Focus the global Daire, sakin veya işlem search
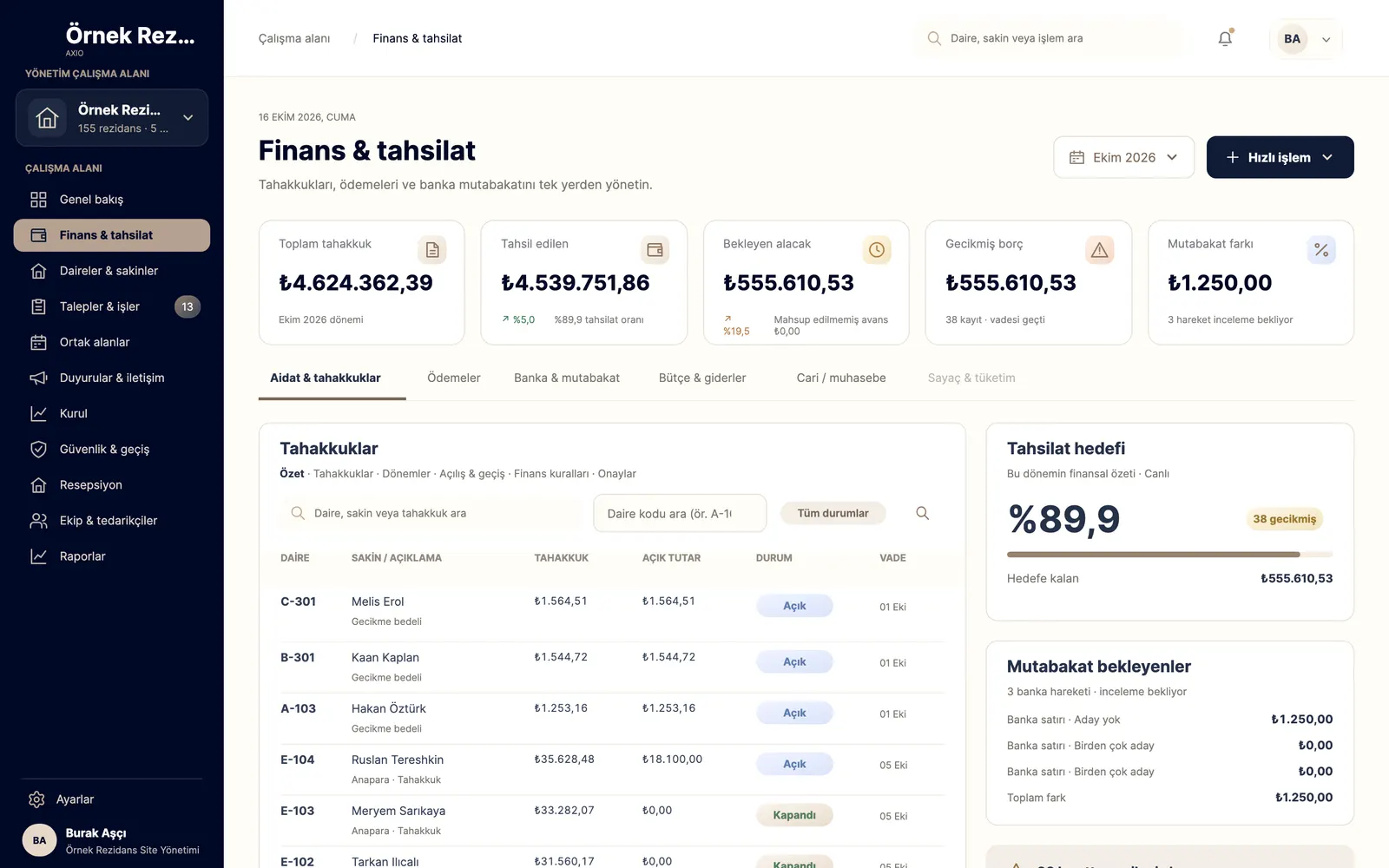This screenshot has width=1389, height=868. coord(1050,38)
